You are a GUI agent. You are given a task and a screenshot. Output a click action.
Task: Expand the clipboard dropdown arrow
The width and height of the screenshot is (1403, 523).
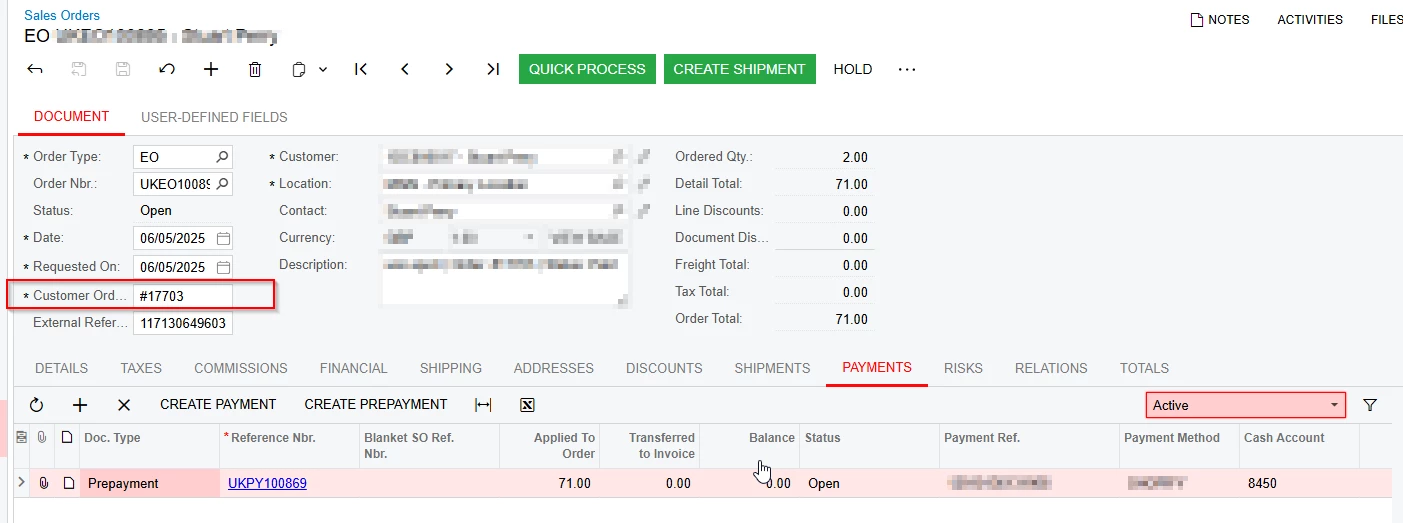(x=323, y=69)
